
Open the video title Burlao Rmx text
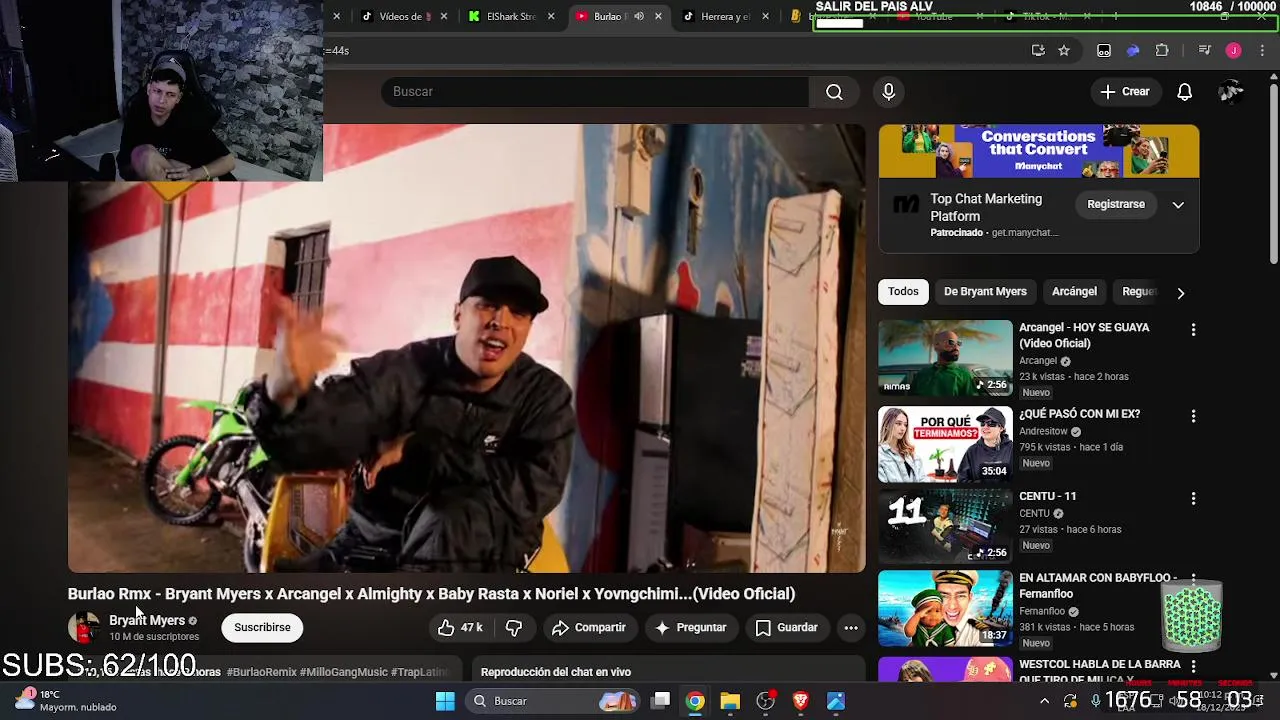(x=432, y=594)
